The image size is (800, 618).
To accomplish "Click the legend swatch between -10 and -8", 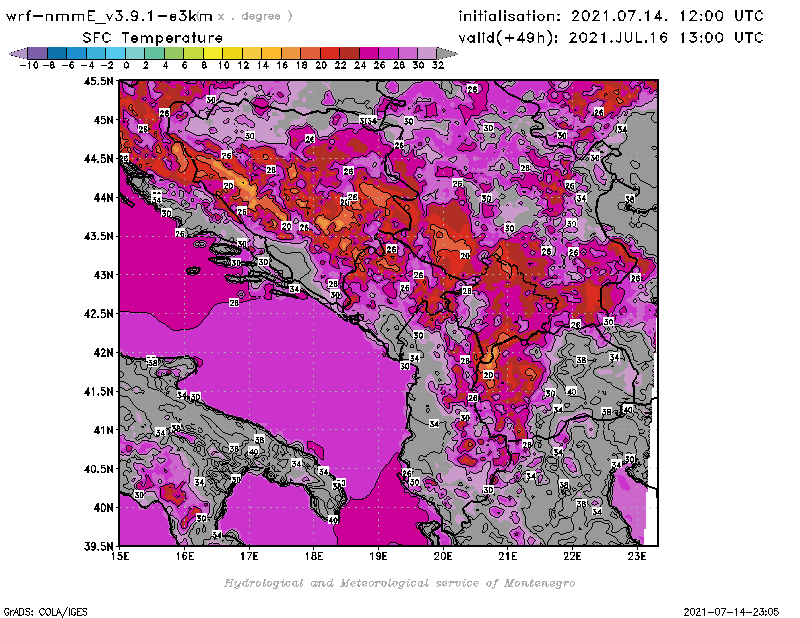I will [38, 53].
